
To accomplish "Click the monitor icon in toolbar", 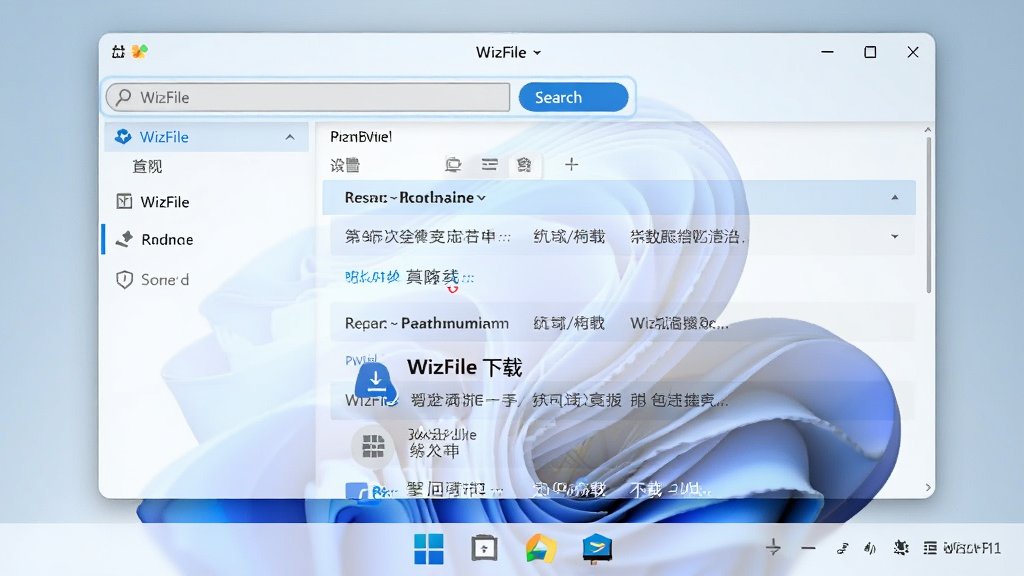I will click(453, 165).
